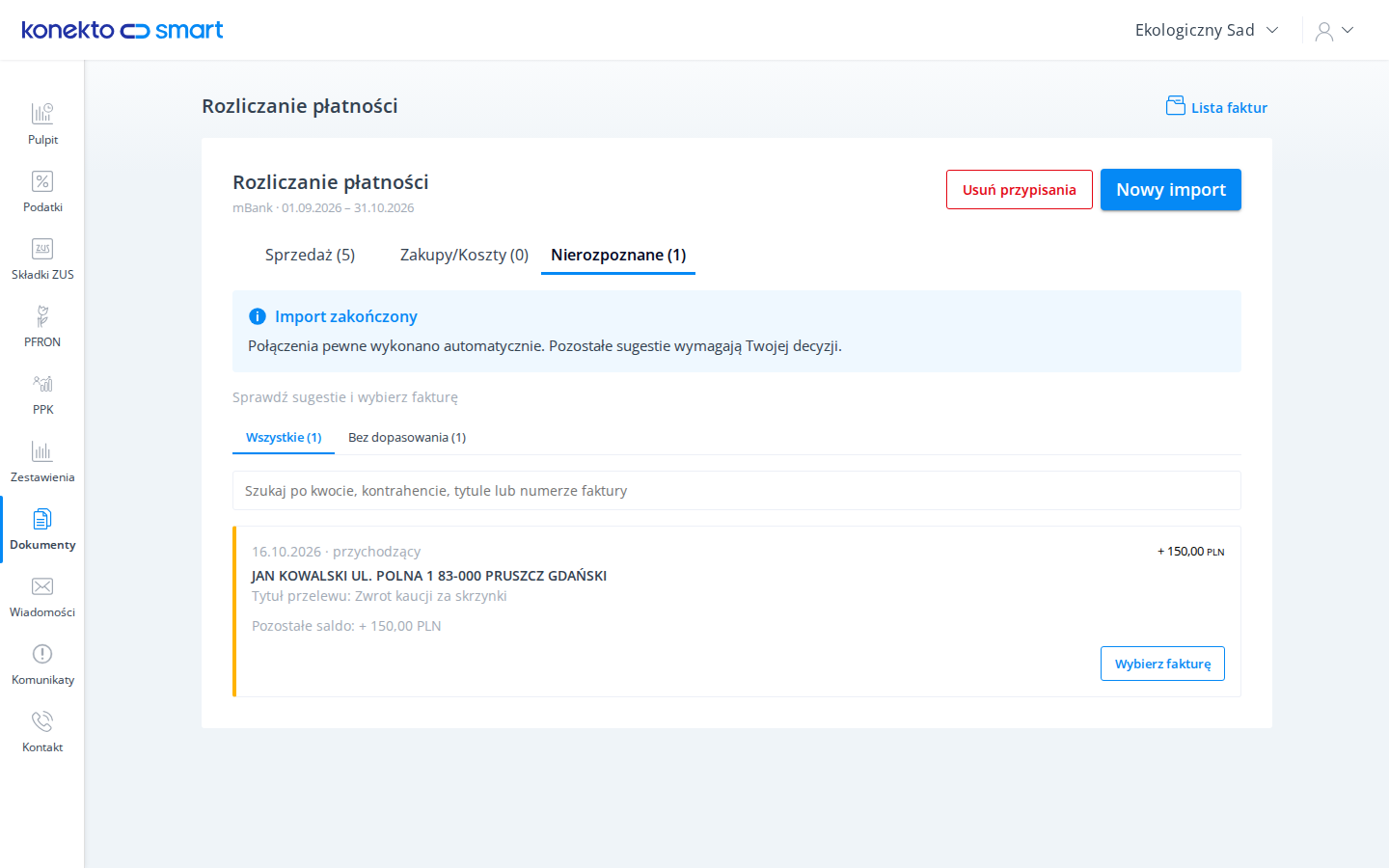Open the Pulpit dashboard icon
Viewport: 1389px width, 868px height.
[x=42, y=114]
